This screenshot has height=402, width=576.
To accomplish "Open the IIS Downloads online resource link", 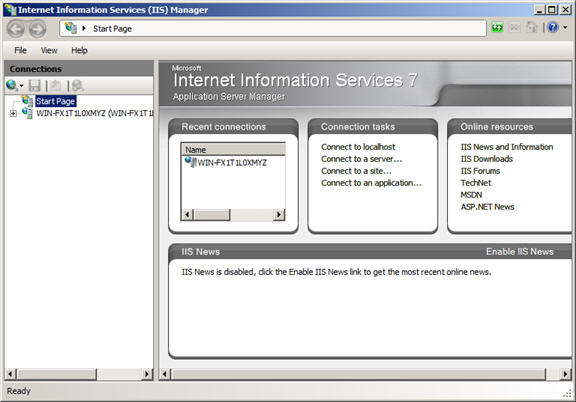I will coord(487,159).
